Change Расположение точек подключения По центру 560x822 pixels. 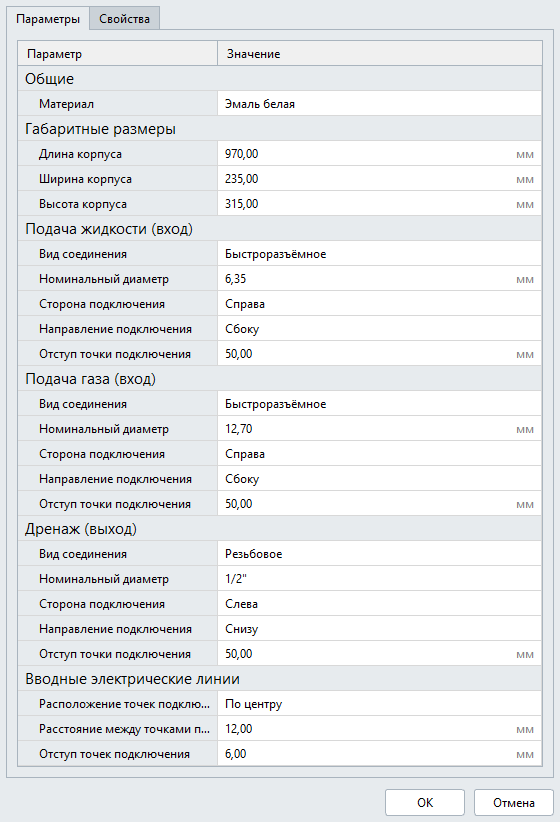[x=380, y=704]
